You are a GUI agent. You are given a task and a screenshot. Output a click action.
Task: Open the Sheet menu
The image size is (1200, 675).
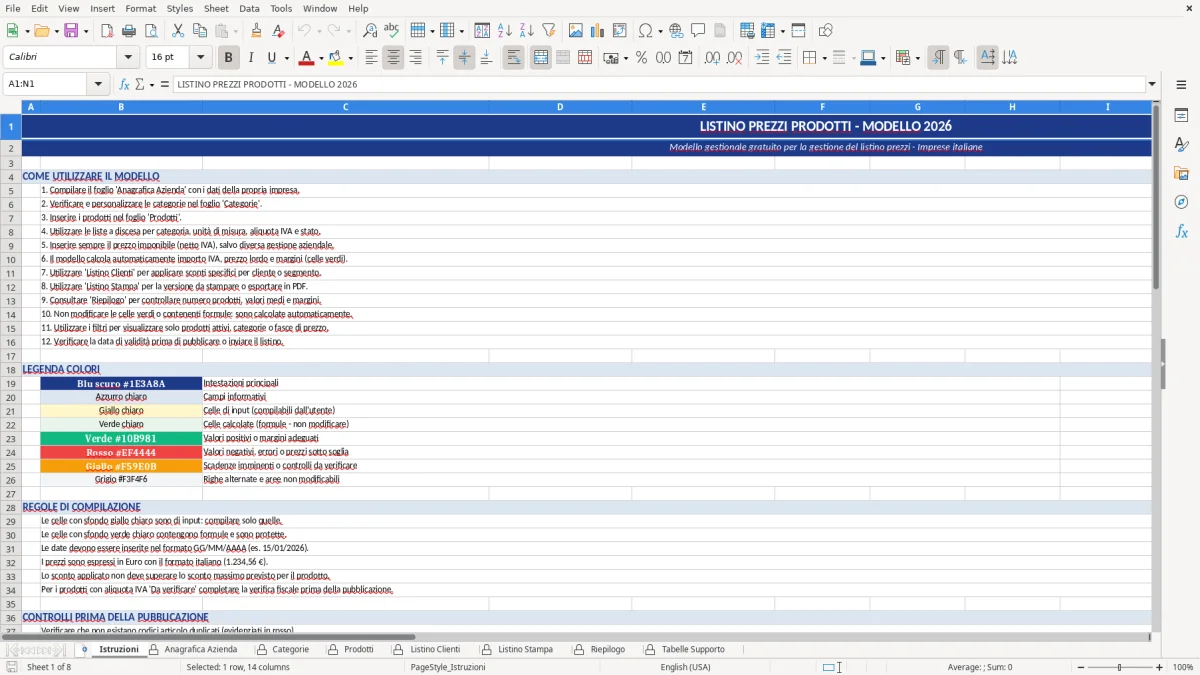pyautogui.click(x=216, y=8)
